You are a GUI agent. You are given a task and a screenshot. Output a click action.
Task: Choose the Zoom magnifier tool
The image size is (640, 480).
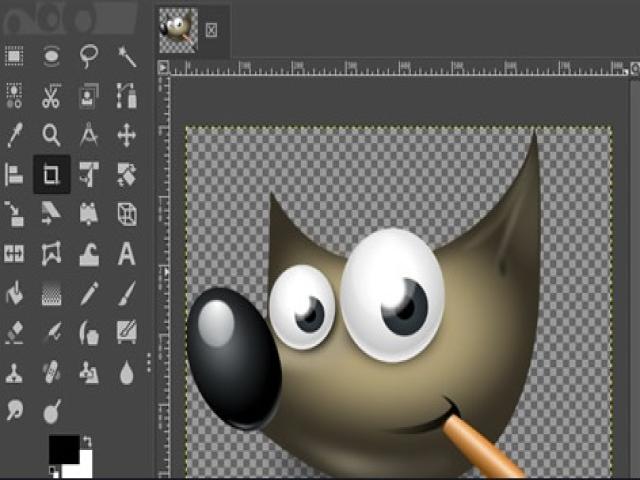click(51, 135)
